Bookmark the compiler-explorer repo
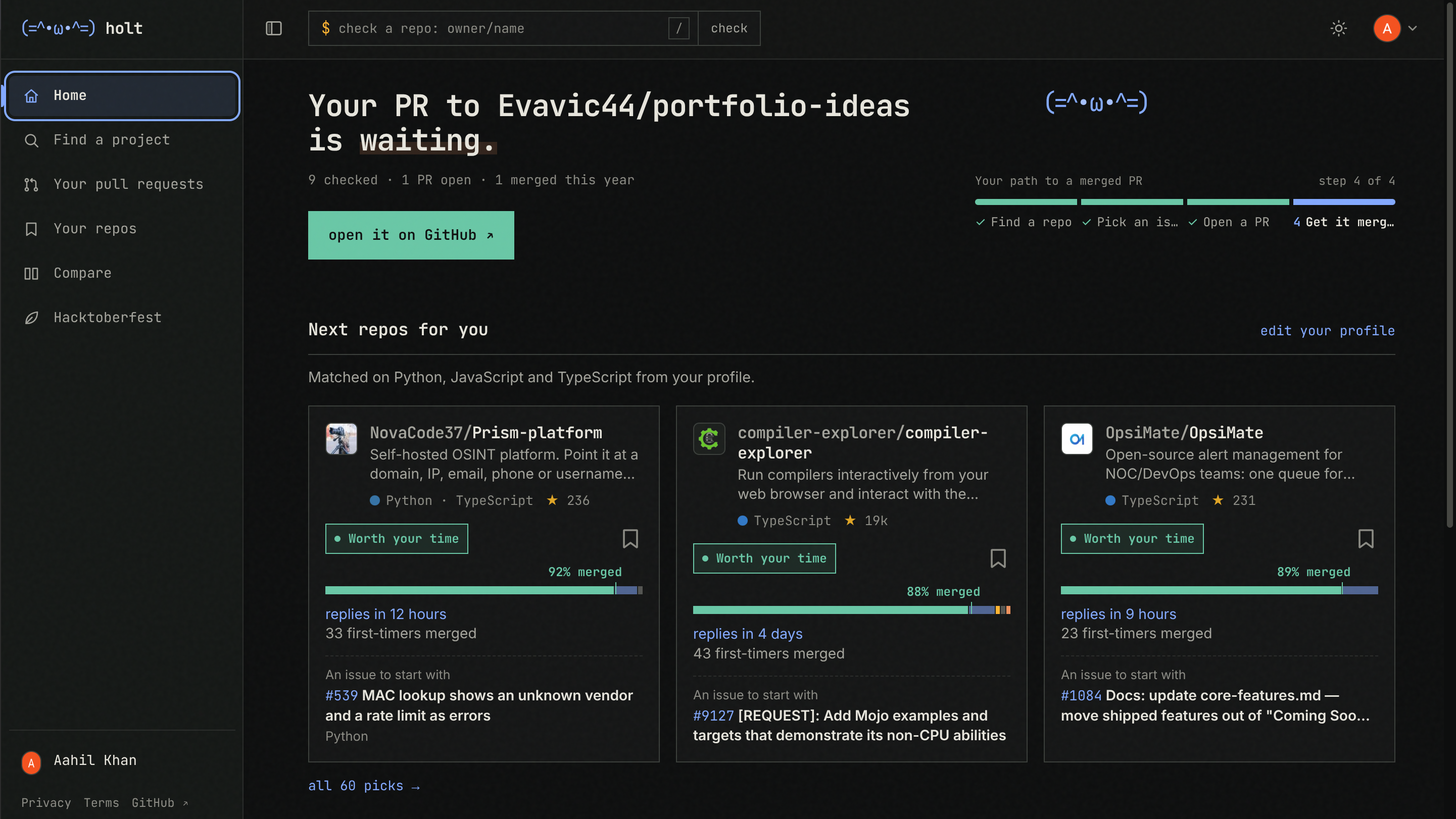This screenshot has height=819, width=1456. (x=998, y=558)
